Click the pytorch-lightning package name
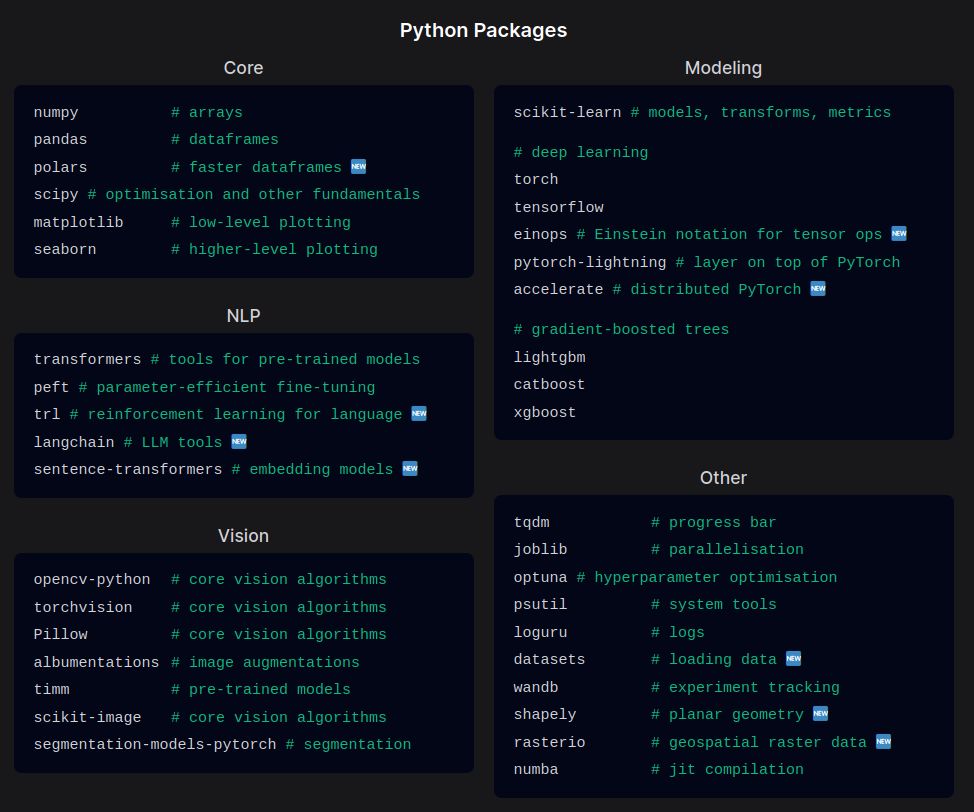This screenshot has width=974, height=812. (589, 262)
